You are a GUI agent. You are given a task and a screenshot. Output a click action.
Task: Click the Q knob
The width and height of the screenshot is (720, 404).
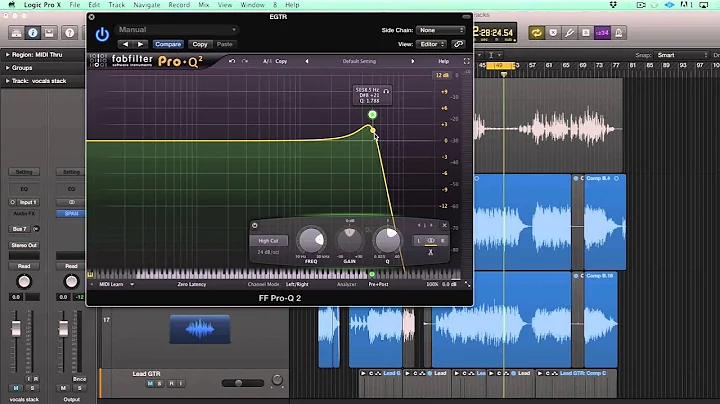point(388,240)
